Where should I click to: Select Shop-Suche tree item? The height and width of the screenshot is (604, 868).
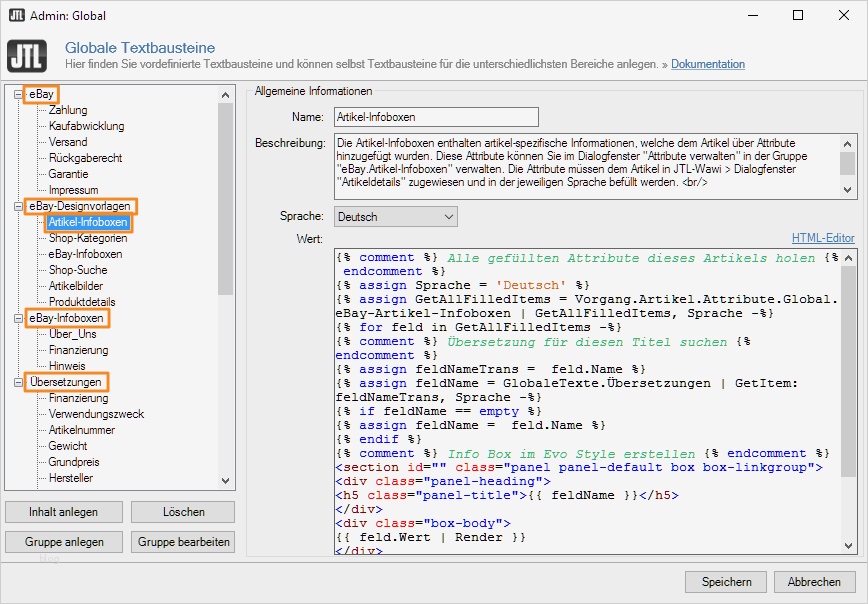[x=78, y=270]
